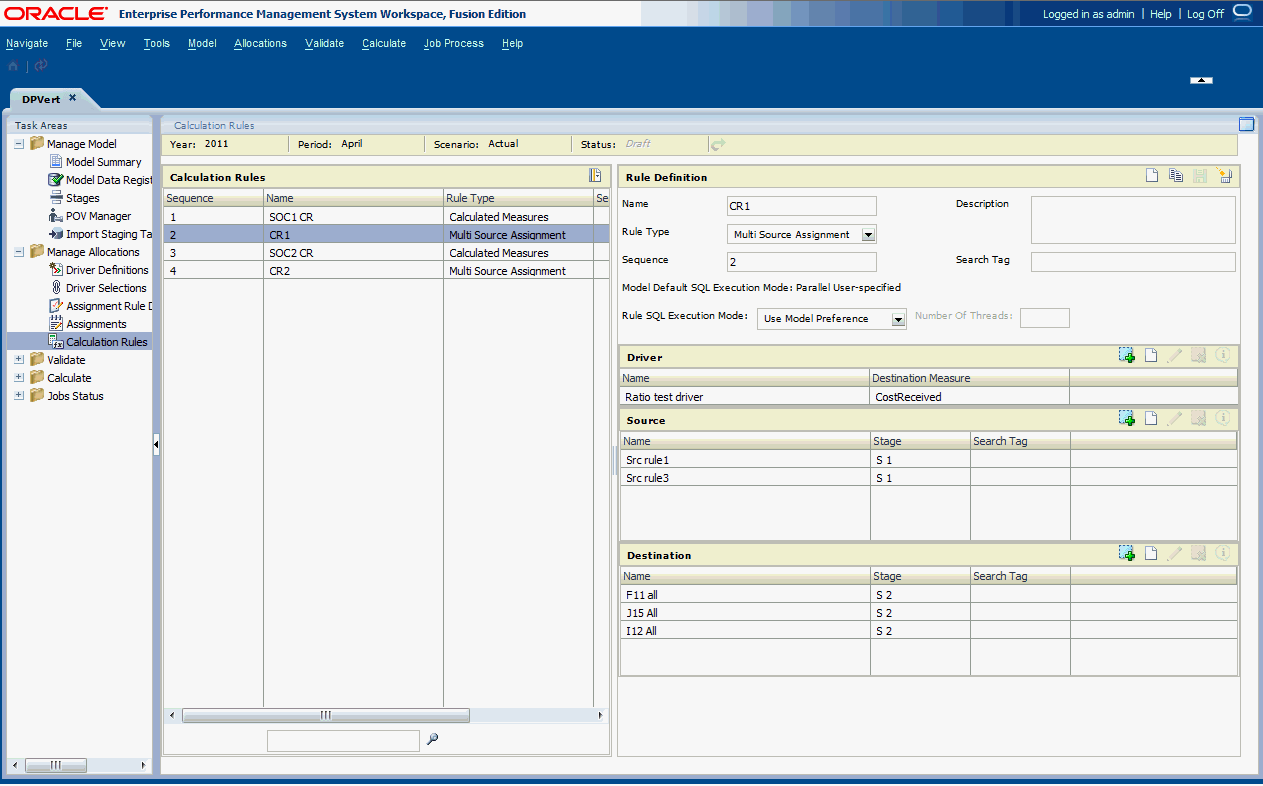Click the Log Off link
The width and height of the screenshot is (1263, 786).
click(1205, 14)
